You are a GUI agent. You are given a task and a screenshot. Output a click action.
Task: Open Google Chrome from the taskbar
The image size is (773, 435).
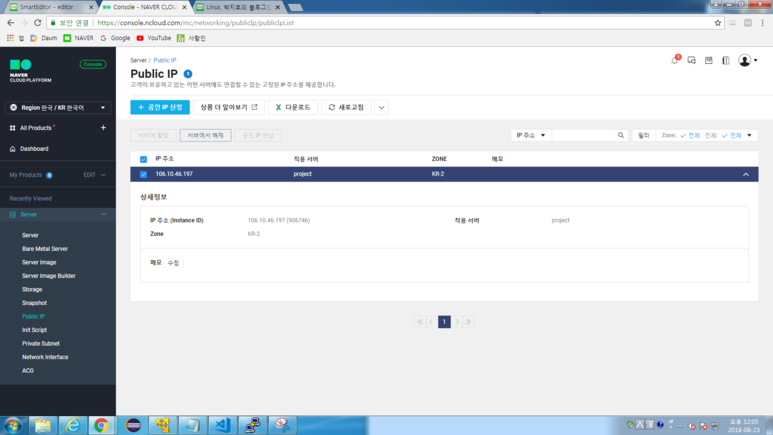point(102,425)
